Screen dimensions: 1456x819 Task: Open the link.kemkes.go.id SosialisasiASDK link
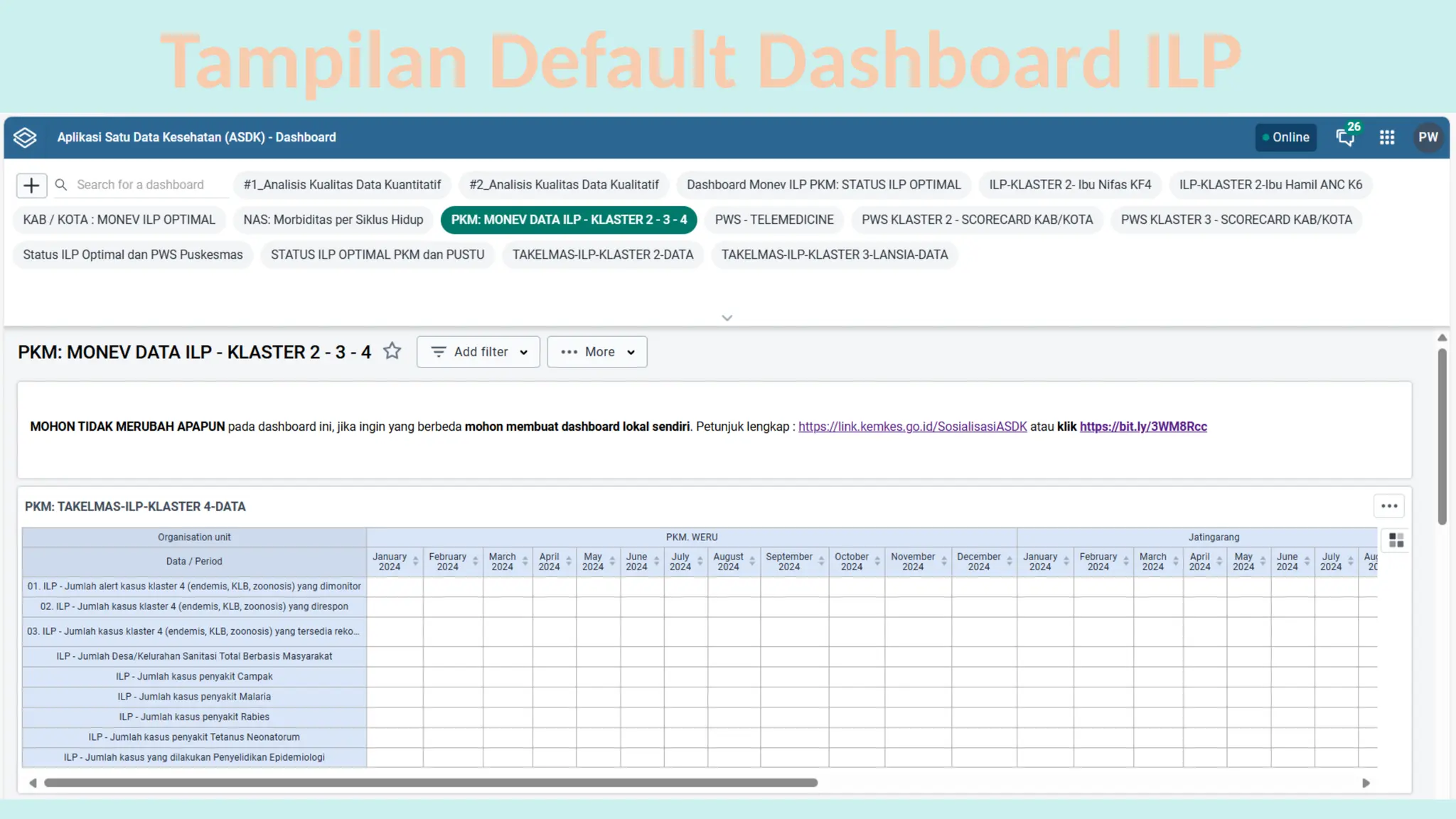(x=912, y=427)
